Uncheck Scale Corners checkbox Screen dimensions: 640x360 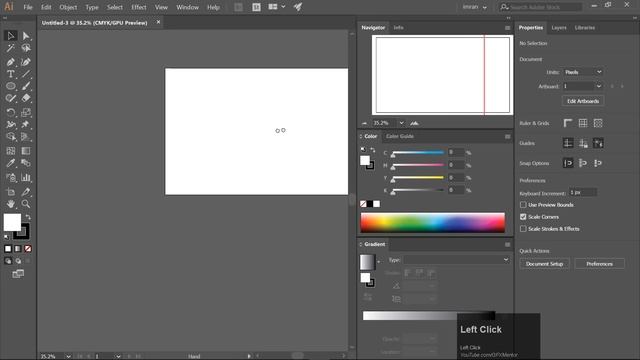(x=523, y=217)
